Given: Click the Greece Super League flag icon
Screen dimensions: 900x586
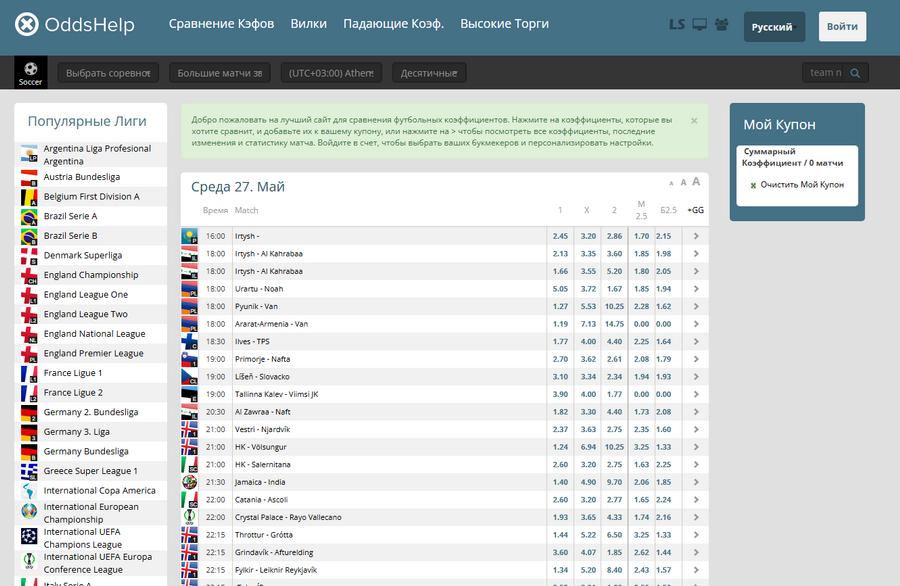Looking at the screenshot, I should tap(29, 471).
